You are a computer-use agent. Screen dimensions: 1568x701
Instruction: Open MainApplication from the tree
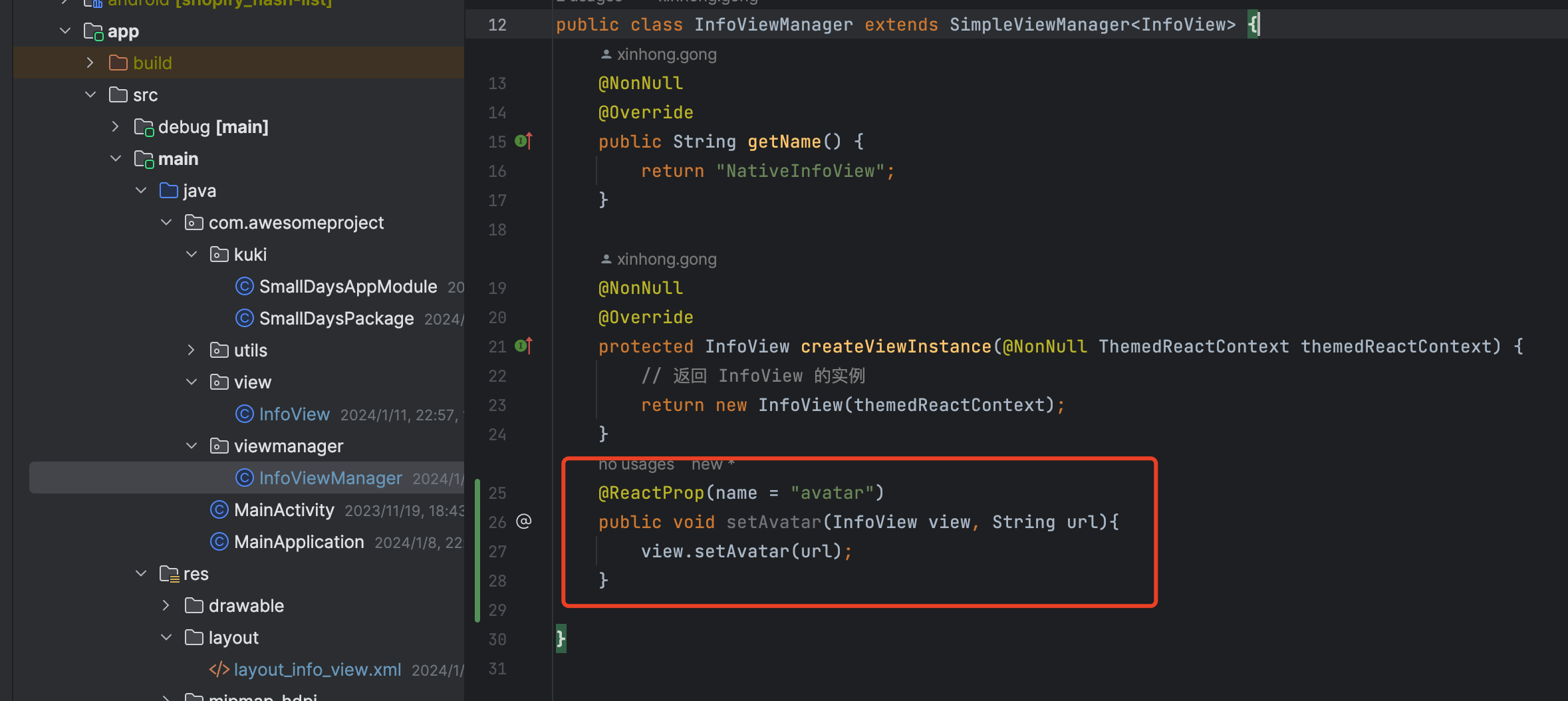(299, 542)
